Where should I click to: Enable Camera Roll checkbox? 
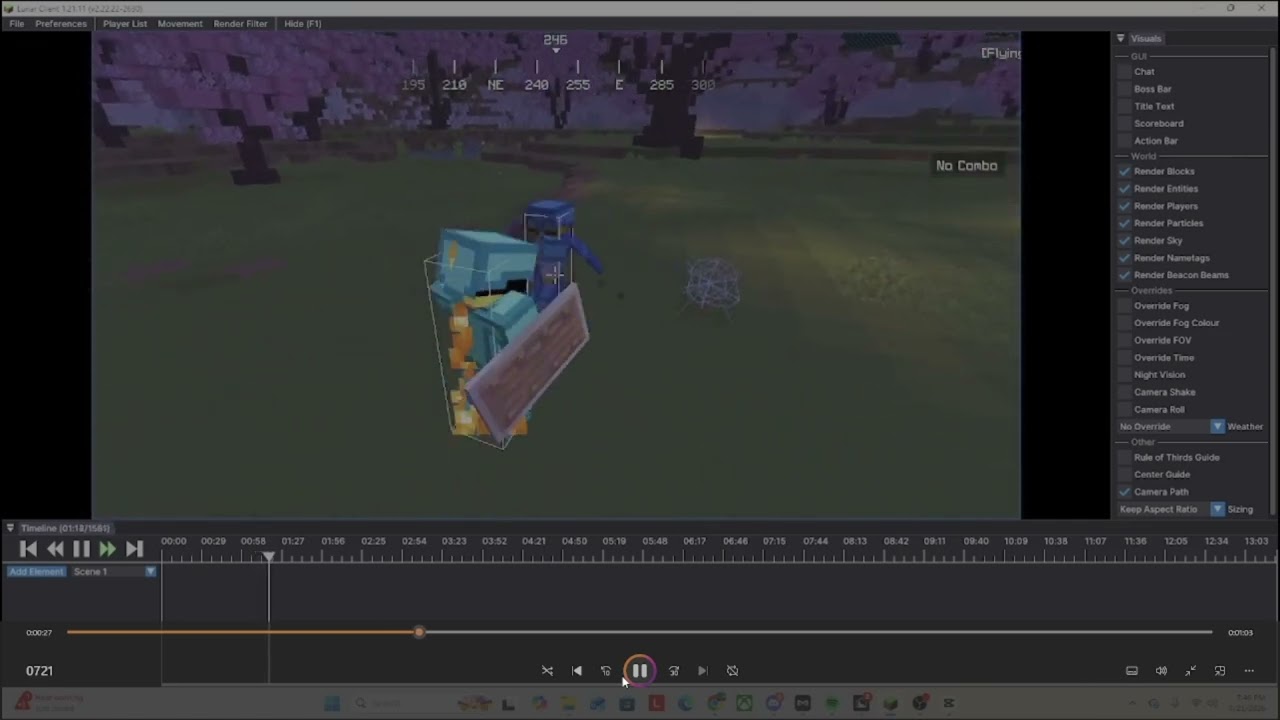tap(1125, 410)
